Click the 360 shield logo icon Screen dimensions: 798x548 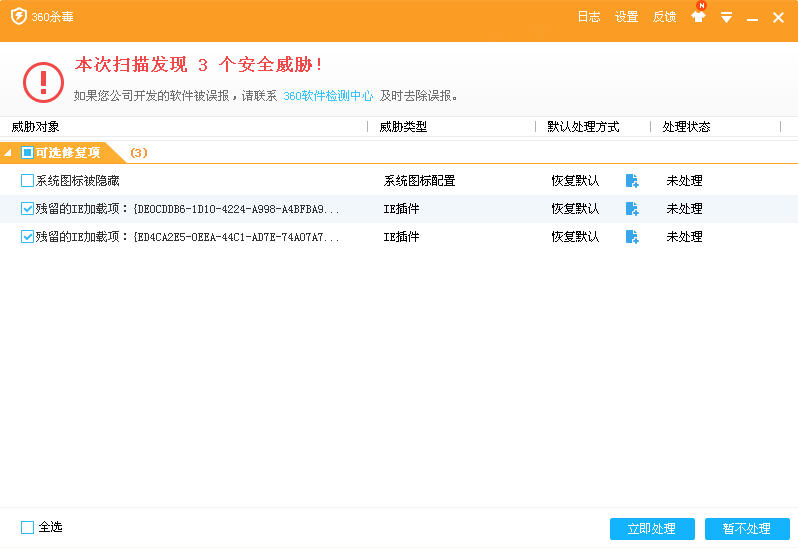click(18, 17)
